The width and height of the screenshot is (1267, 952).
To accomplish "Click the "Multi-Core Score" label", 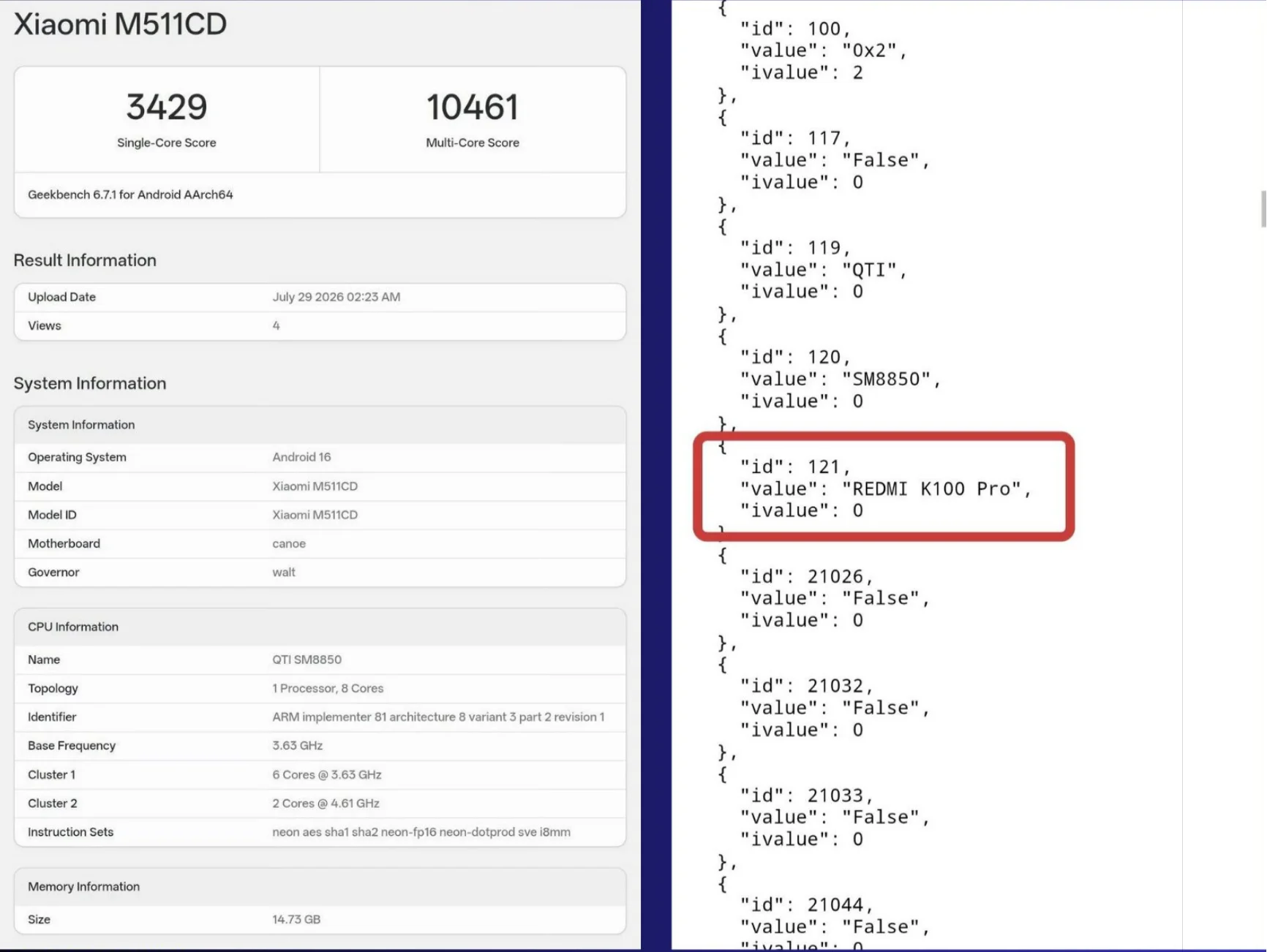I will (x=473, y=143).
